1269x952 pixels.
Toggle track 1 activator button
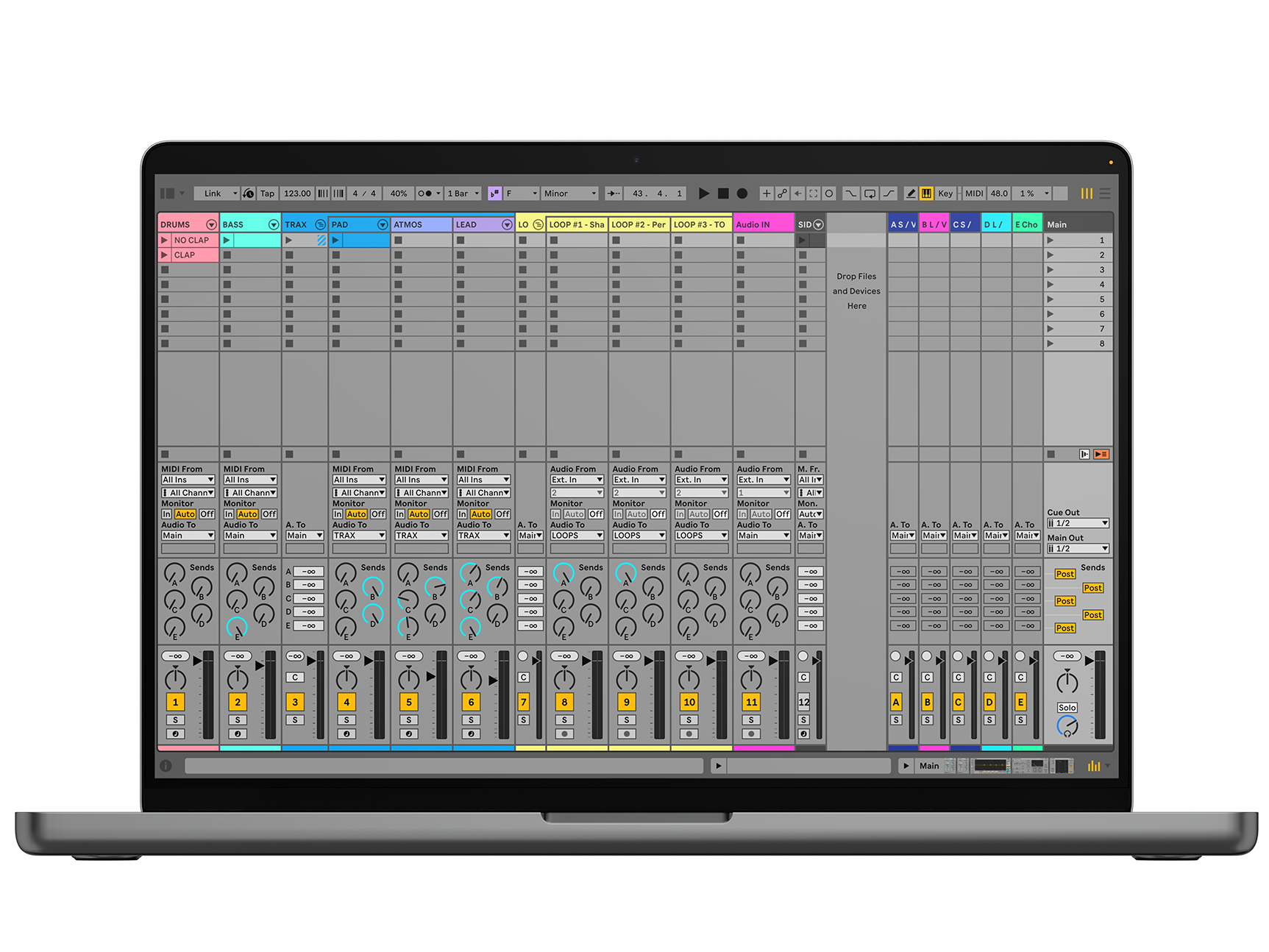[175, 702]
